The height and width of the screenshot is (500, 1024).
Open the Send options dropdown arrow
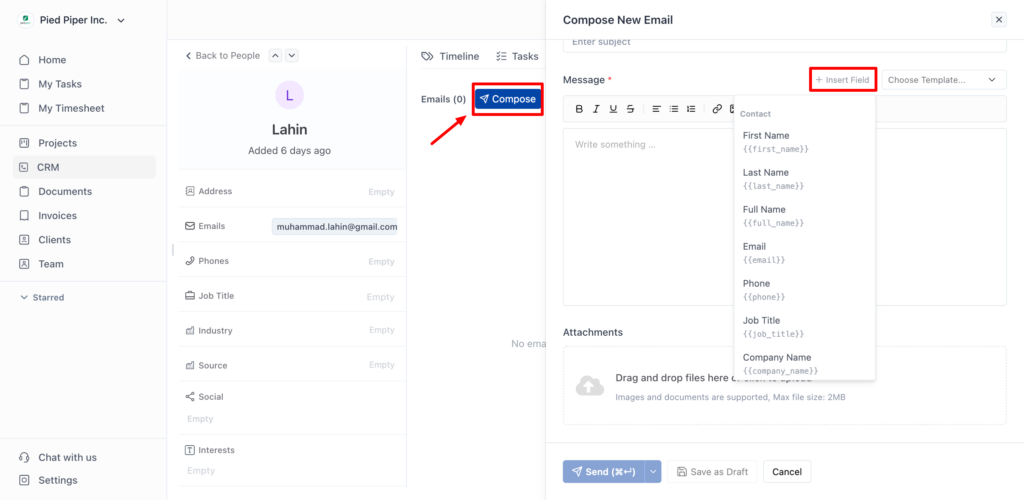(653, 471)
